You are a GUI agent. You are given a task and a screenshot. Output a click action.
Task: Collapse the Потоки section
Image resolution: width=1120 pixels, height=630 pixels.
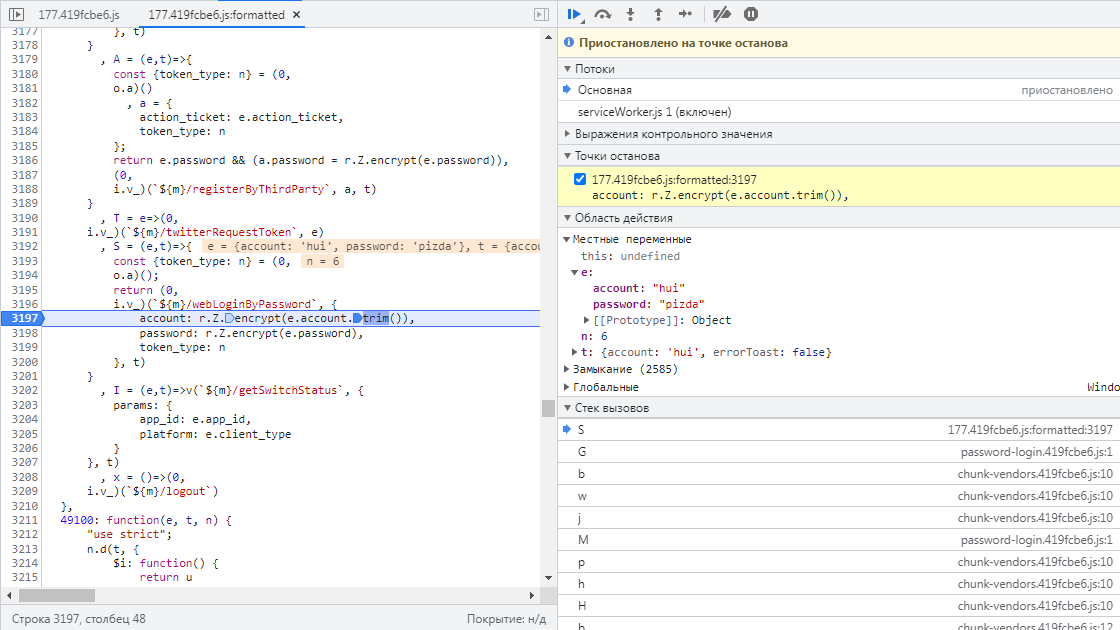(595, 69)
